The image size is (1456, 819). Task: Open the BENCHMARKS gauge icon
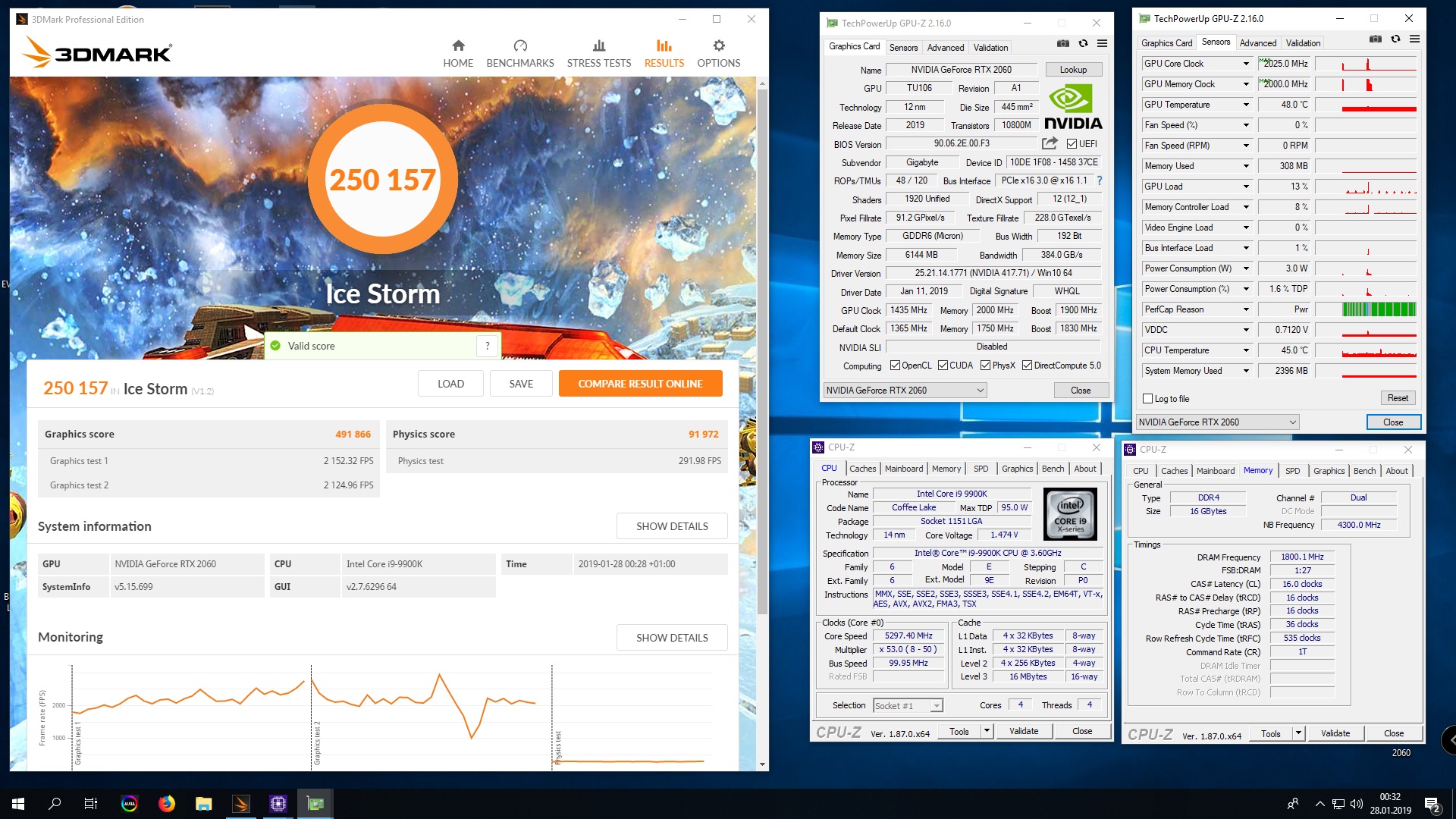[520, 45]
